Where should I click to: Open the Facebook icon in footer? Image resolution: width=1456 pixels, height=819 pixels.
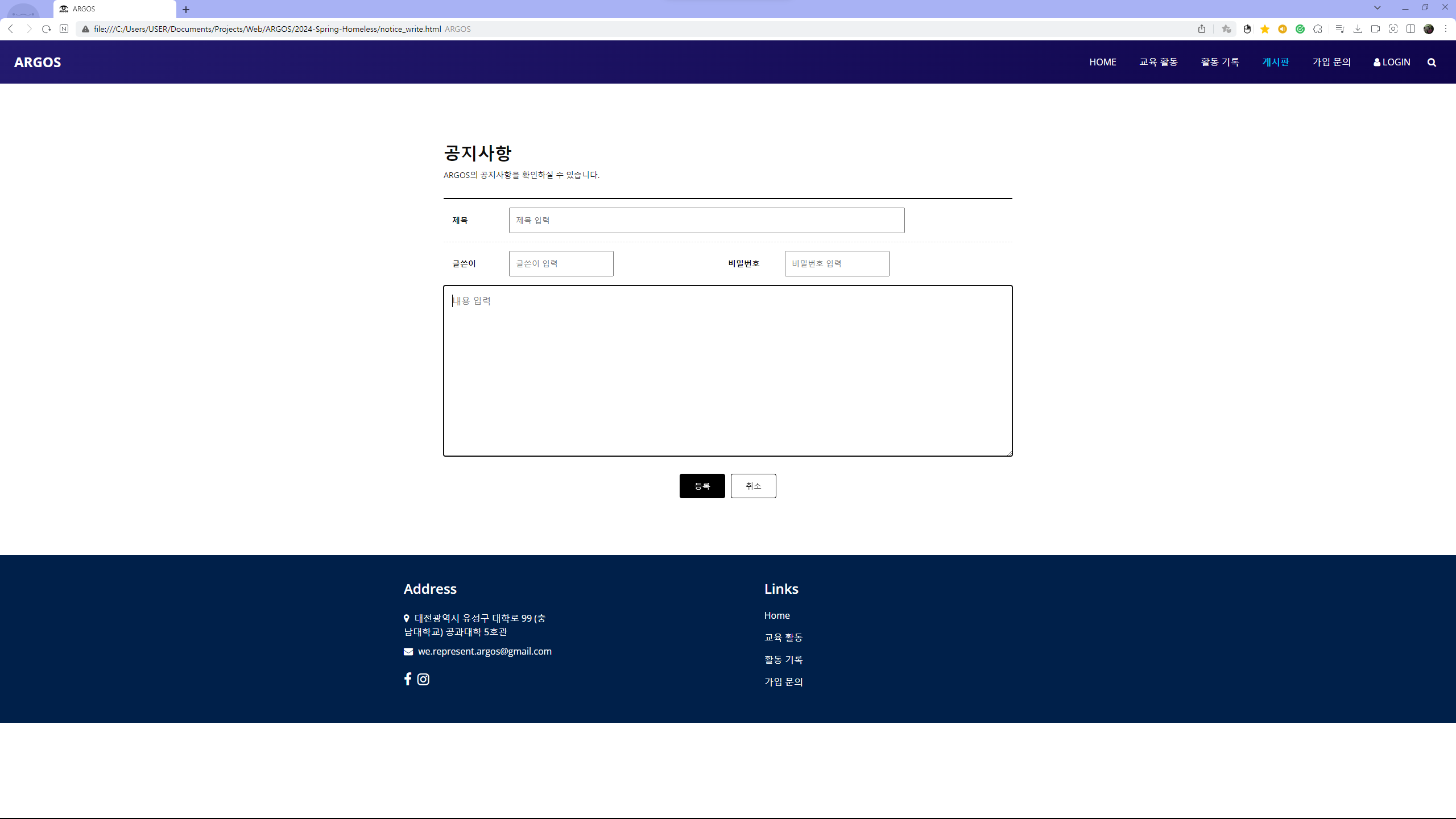click(x=407, y=679)
